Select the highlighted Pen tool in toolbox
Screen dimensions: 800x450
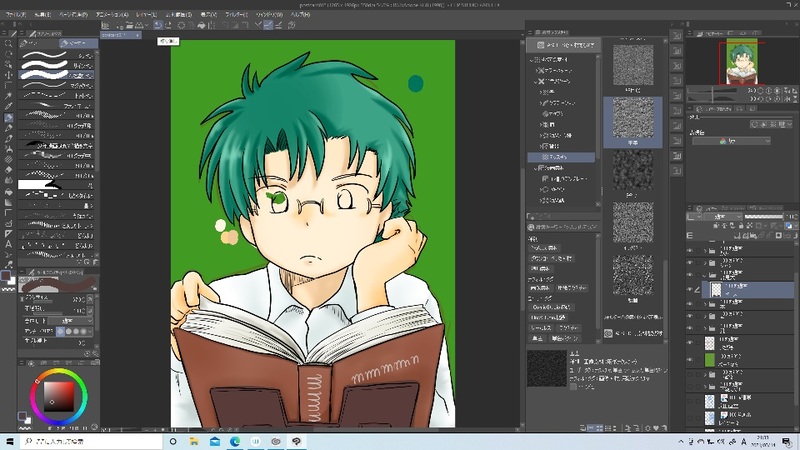coord(8,117)
